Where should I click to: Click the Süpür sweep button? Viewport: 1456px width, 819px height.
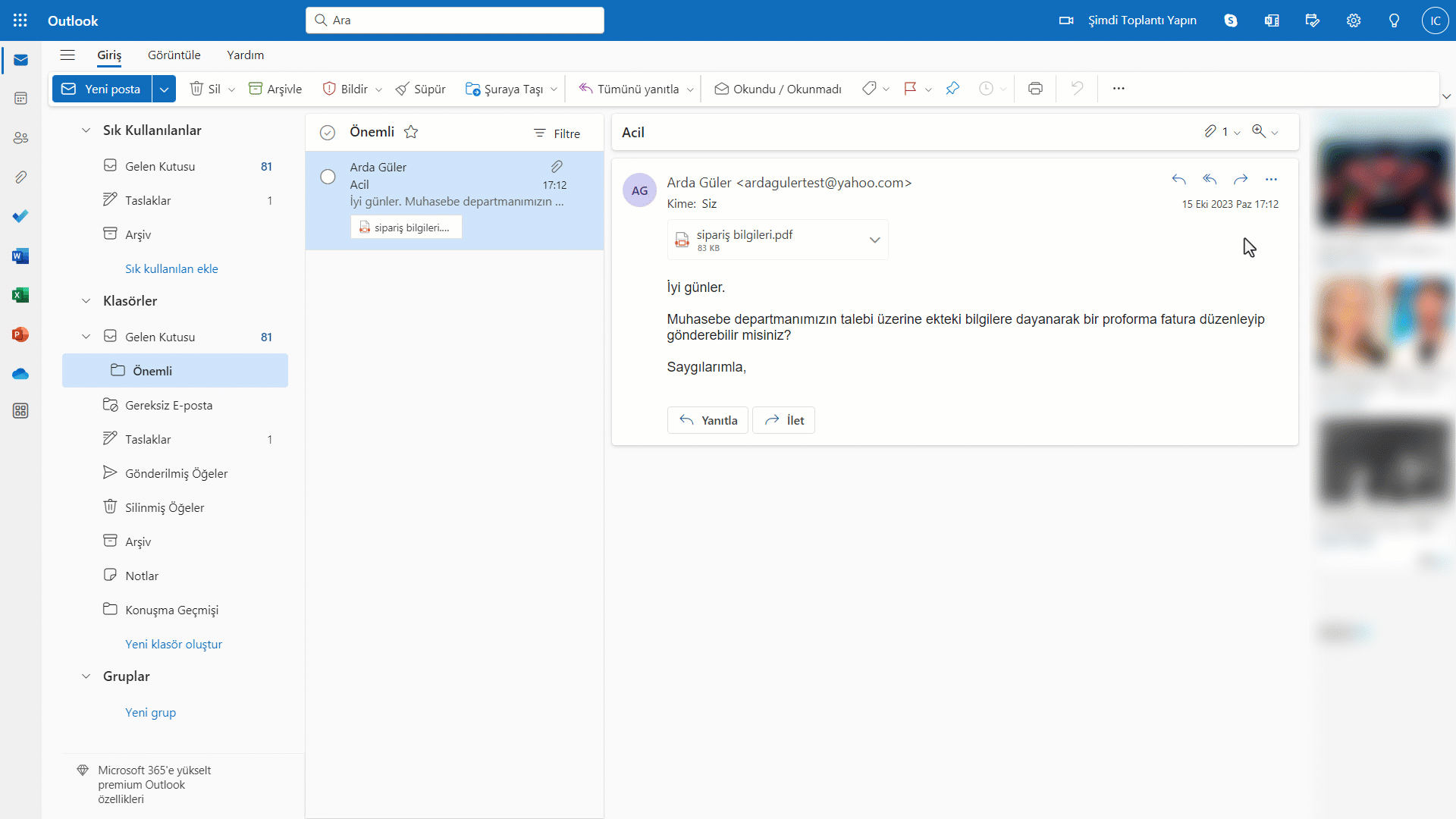coord(420,89)
